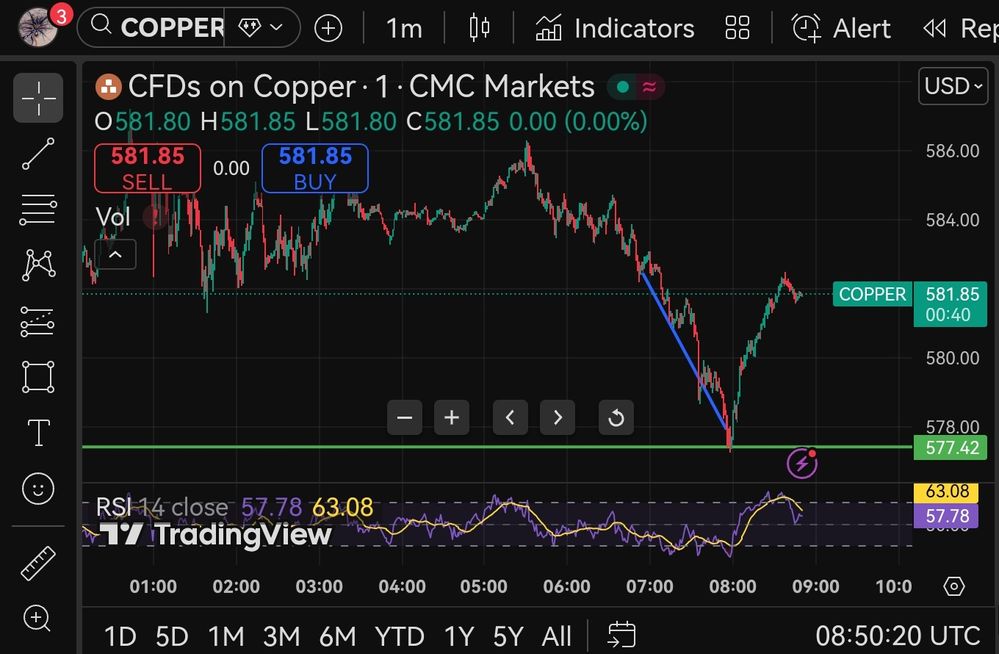Select the 6M date range

(337, 636)
